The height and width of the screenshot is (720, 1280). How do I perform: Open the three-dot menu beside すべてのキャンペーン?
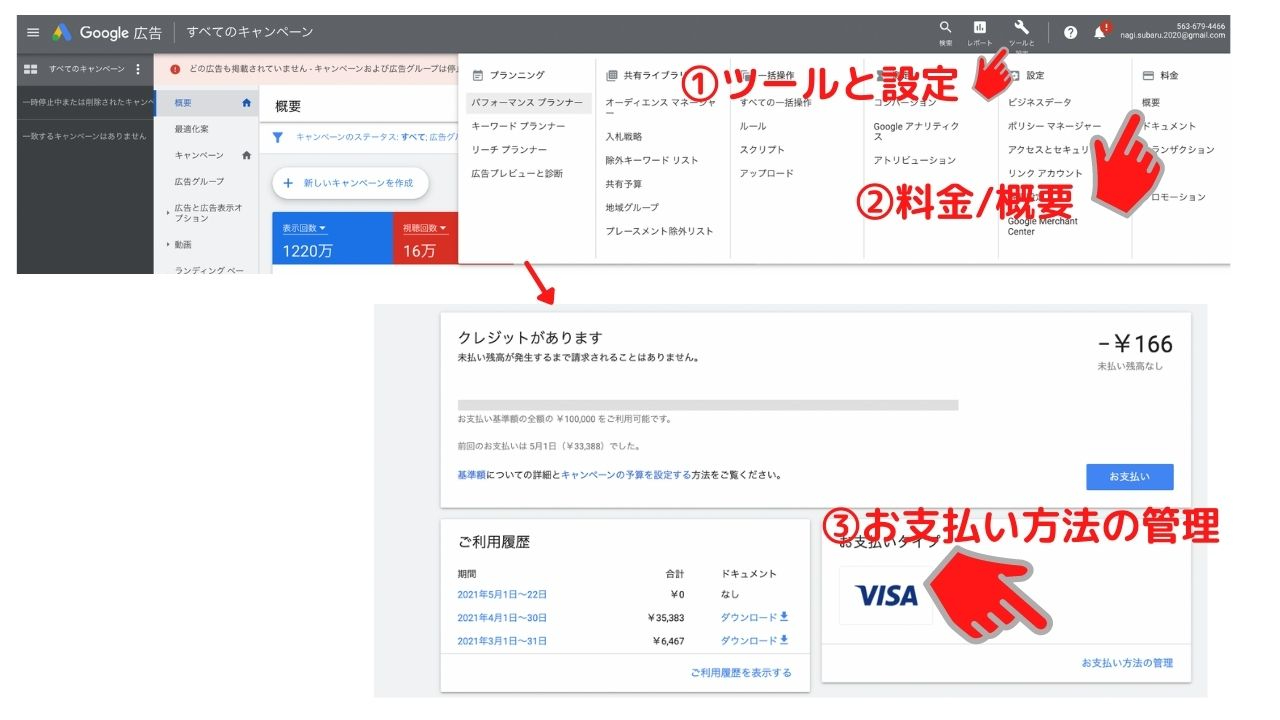pos(140,68)
